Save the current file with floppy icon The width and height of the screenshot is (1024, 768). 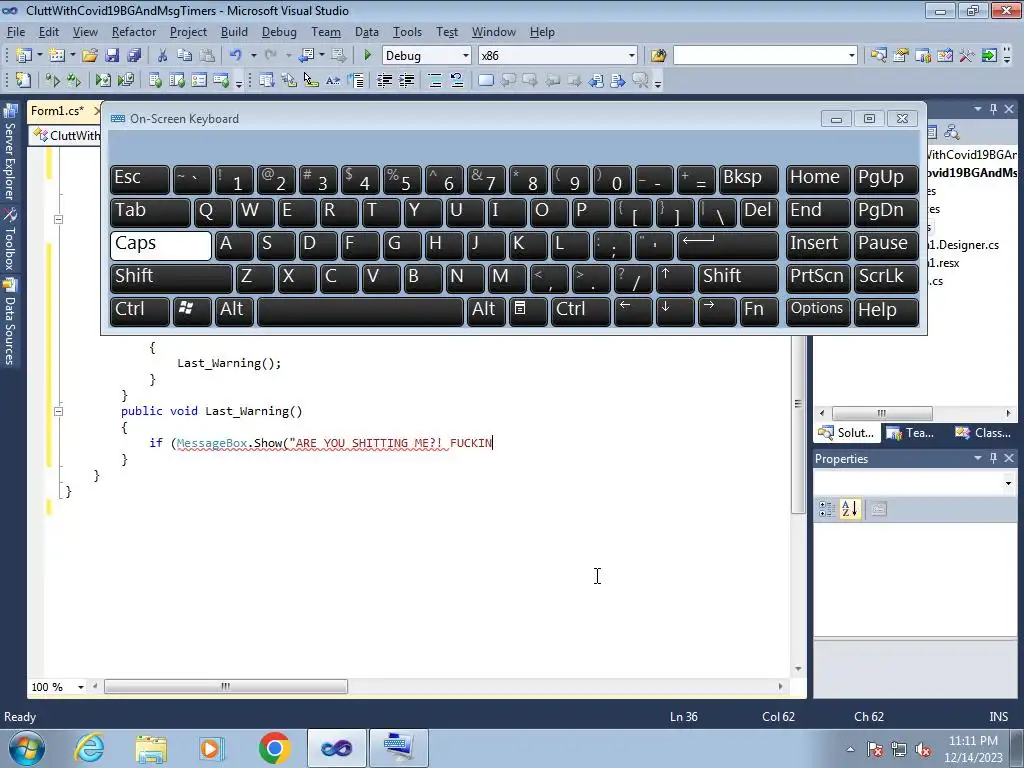[x=112, y=56]
